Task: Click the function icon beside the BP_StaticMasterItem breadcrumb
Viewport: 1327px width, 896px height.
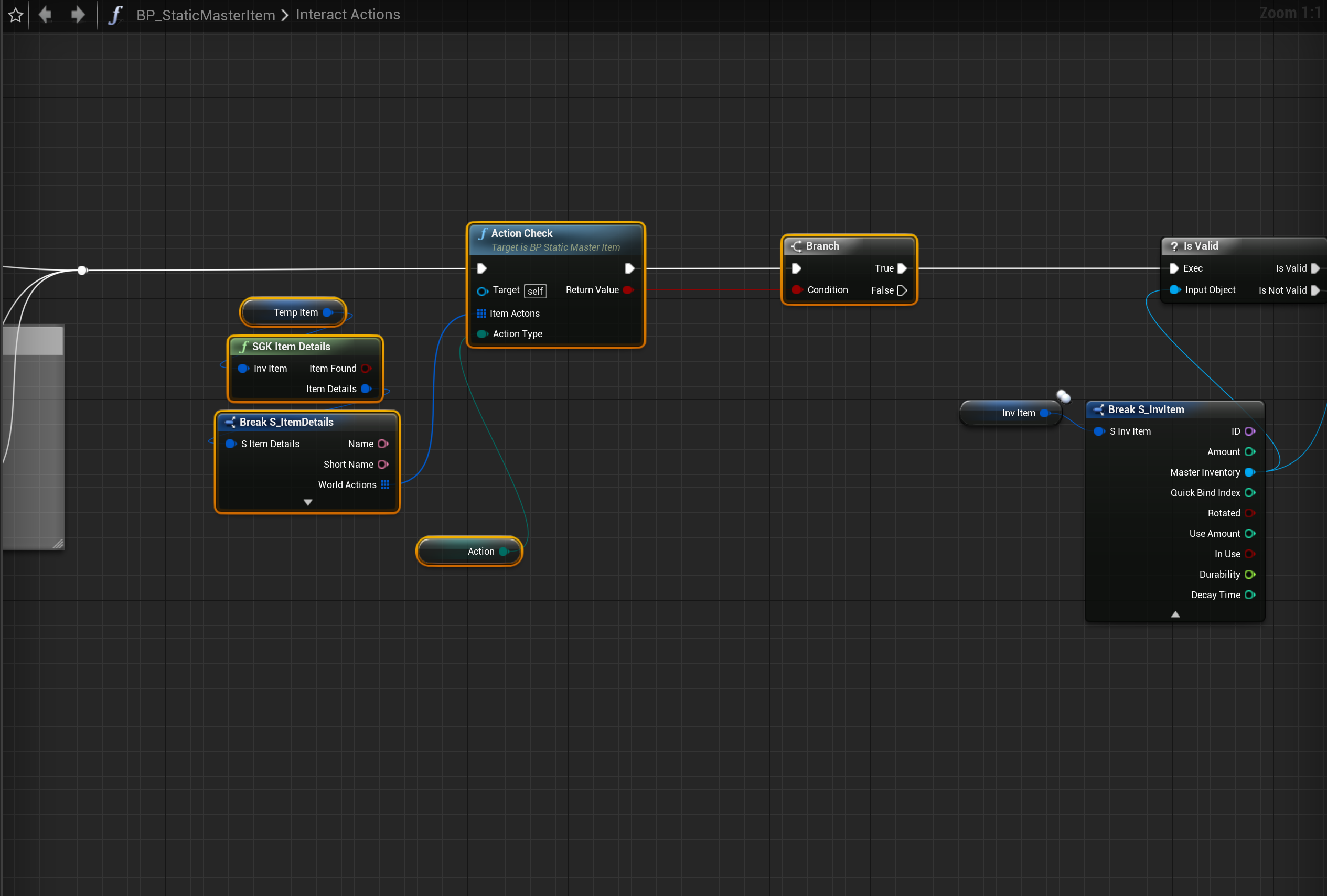Action: click(115, 15)
